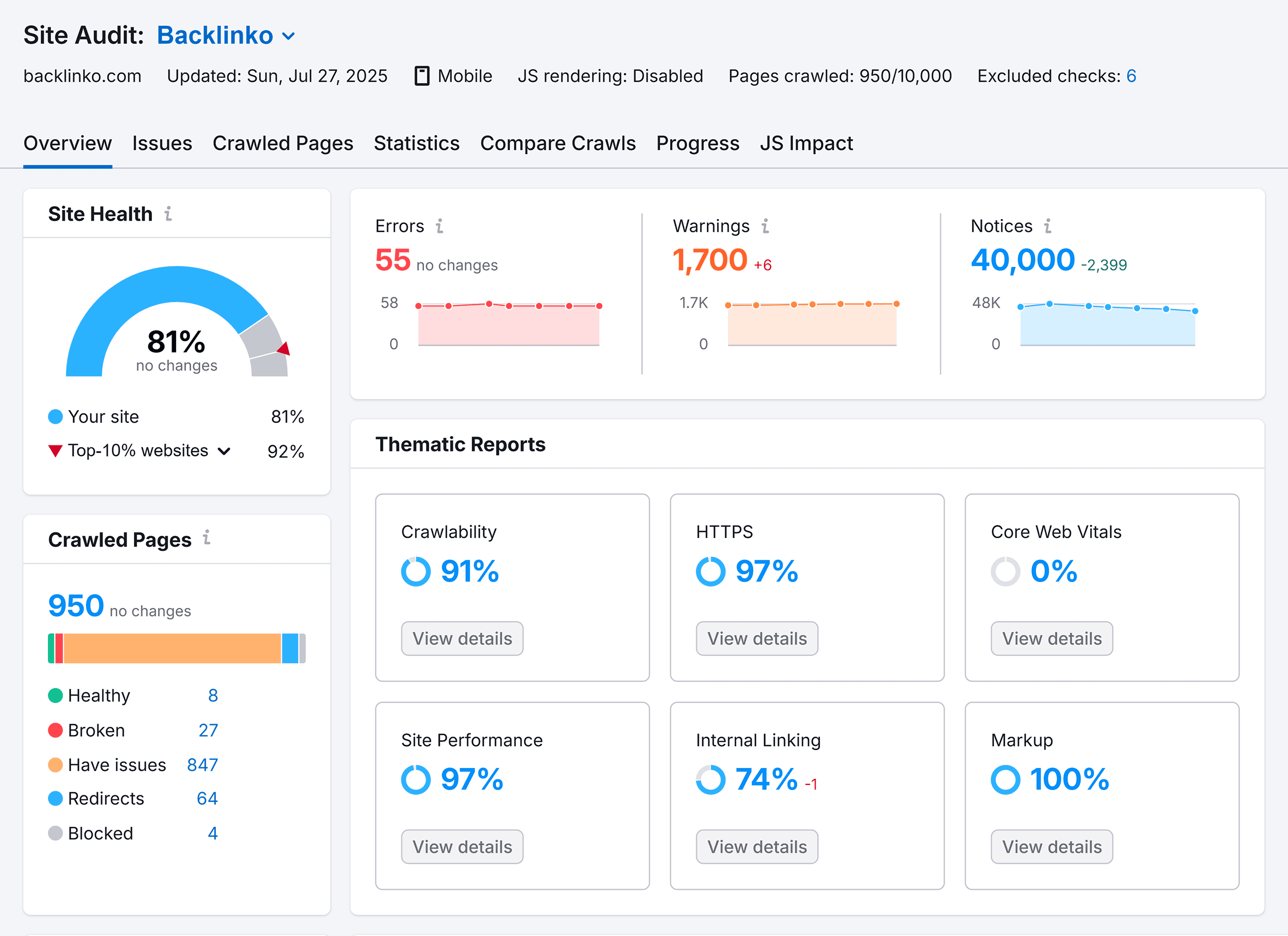View details for Internal Linking
This screenshot has width=1288, height=936.
(x=757, y=847)
